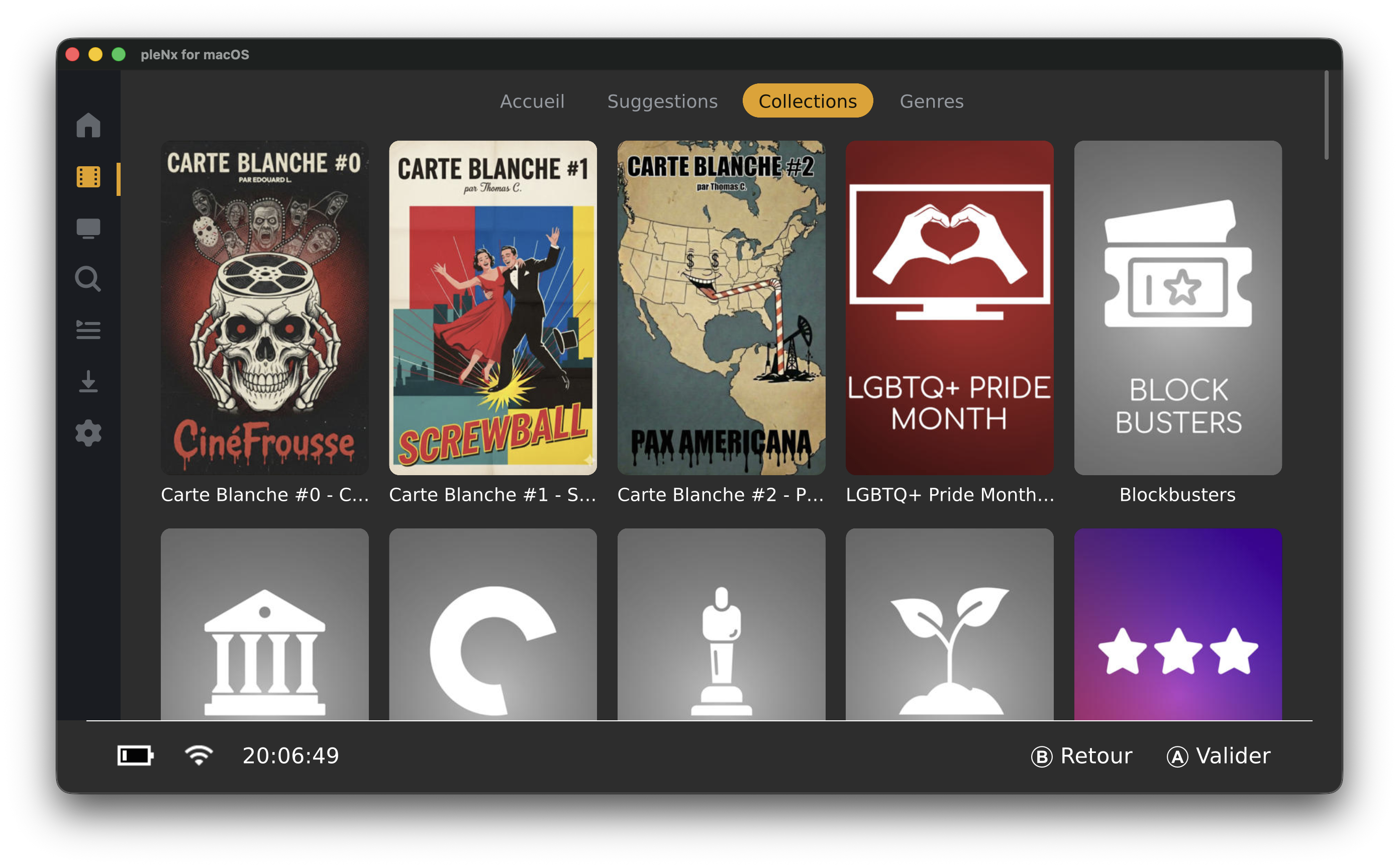The width and height of the screenshot is (1399, 868).
Task: Open the Oscar statuette collection tile
Action: pyautogui.click(x=721, y=624)
